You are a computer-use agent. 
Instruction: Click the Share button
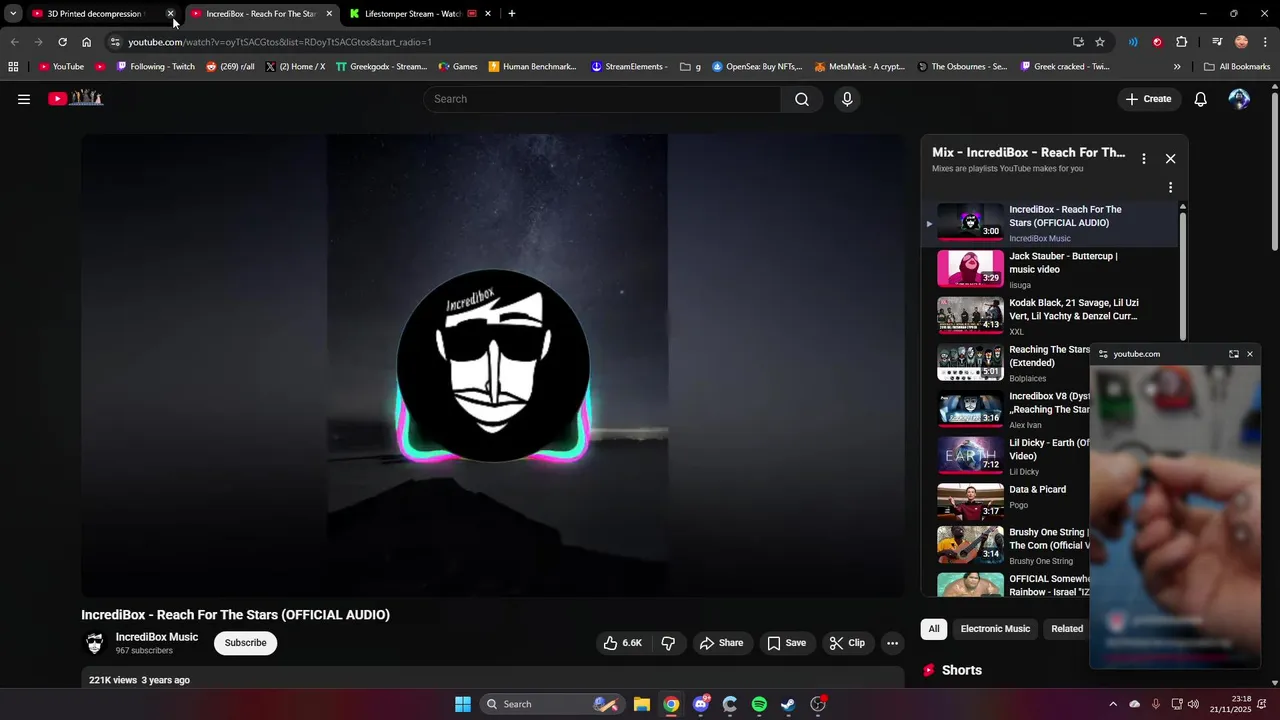[x=721, y=643]
